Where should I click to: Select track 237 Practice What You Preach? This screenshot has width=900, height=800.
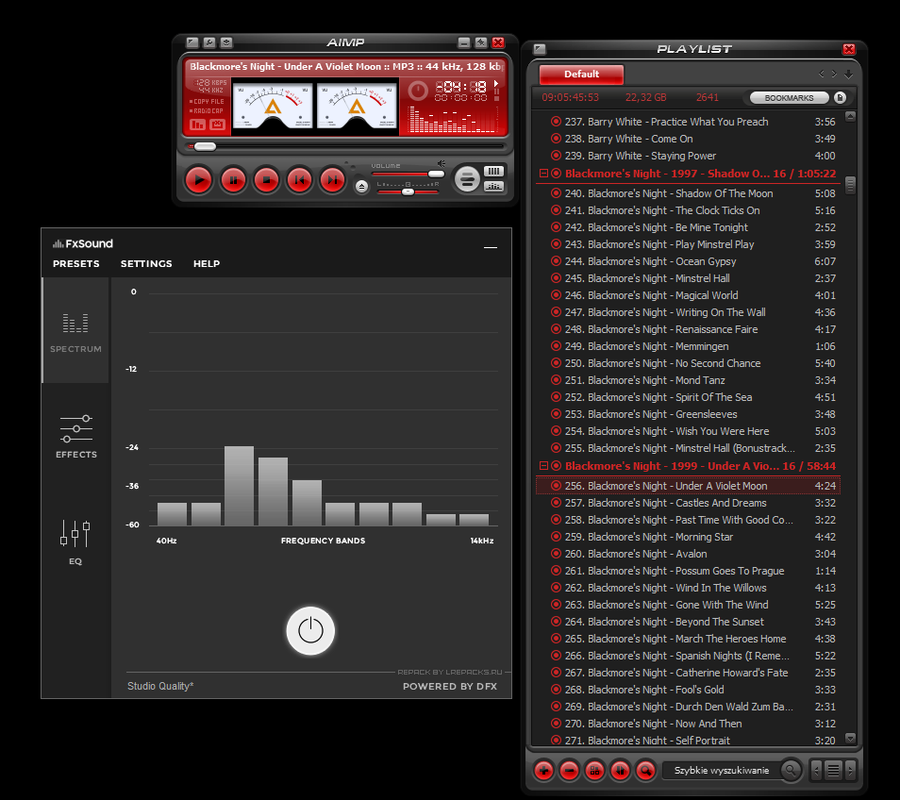[688, 122]
